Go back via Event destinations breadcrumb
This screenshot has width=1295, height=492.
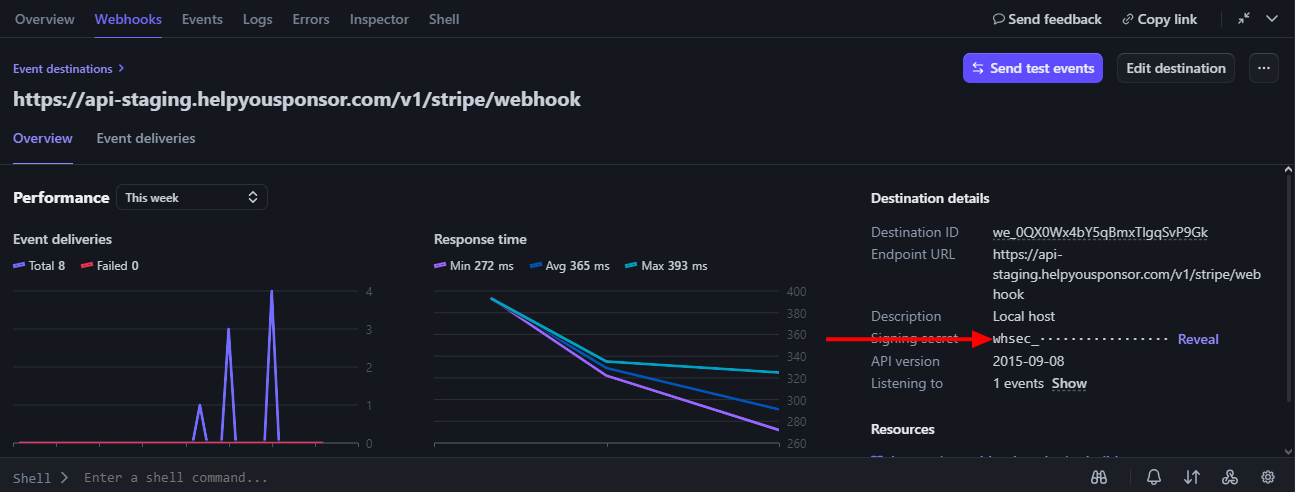[x=69, y=69]
